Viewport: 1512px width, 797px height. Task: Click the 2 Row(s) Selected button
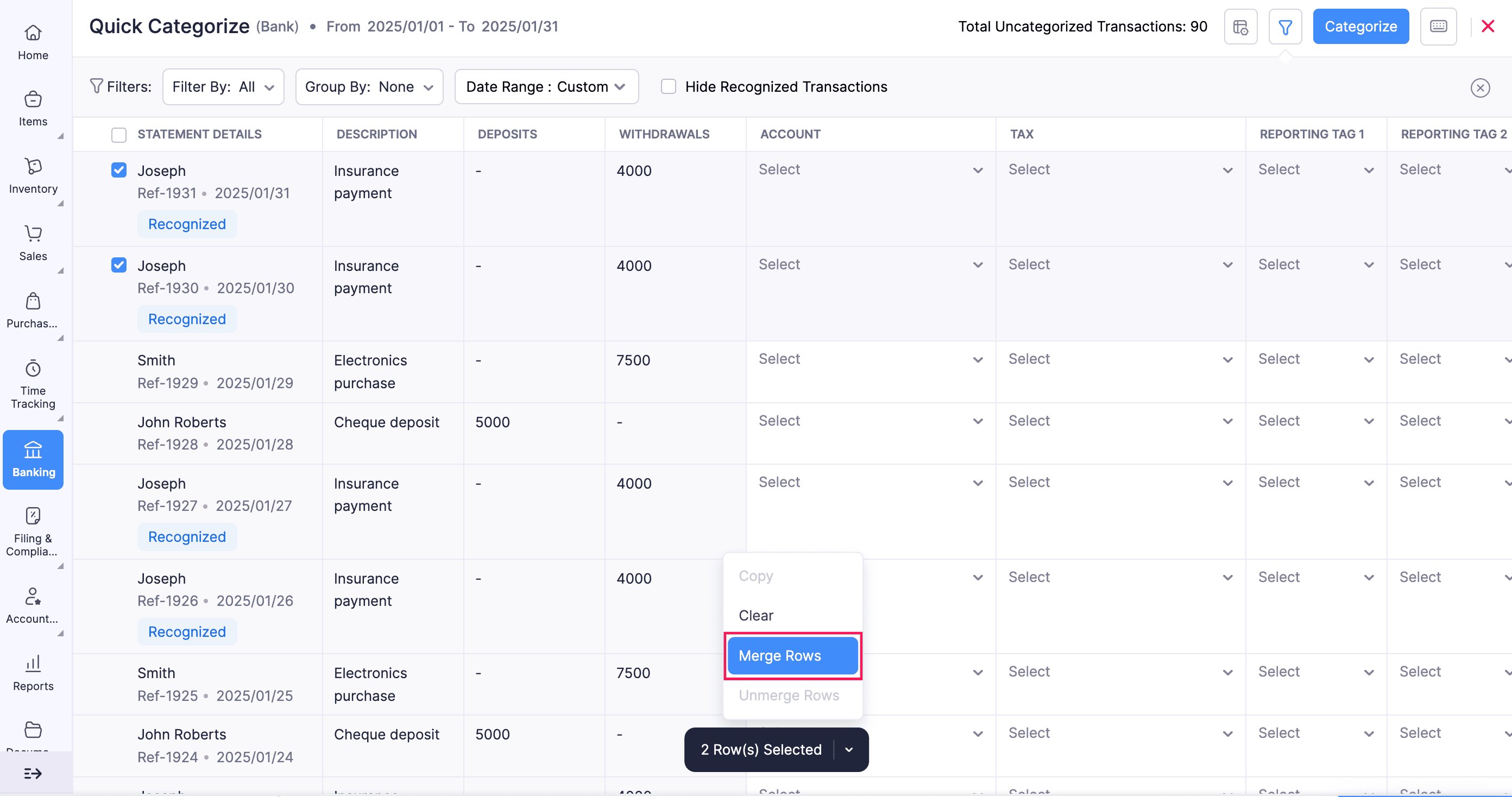pyautogui.click(x=761, y=749)
